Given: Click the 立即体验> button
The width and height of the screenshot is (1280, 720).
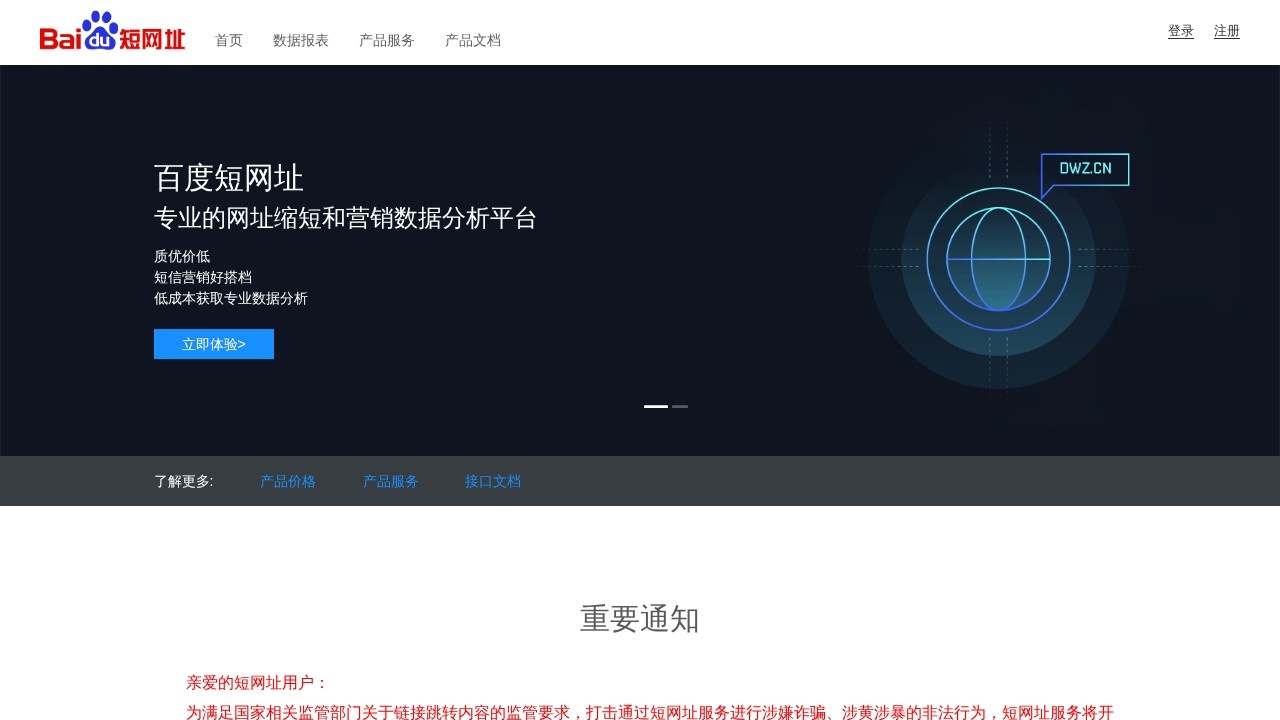Looking at the screenshot, I should [214, 344].
